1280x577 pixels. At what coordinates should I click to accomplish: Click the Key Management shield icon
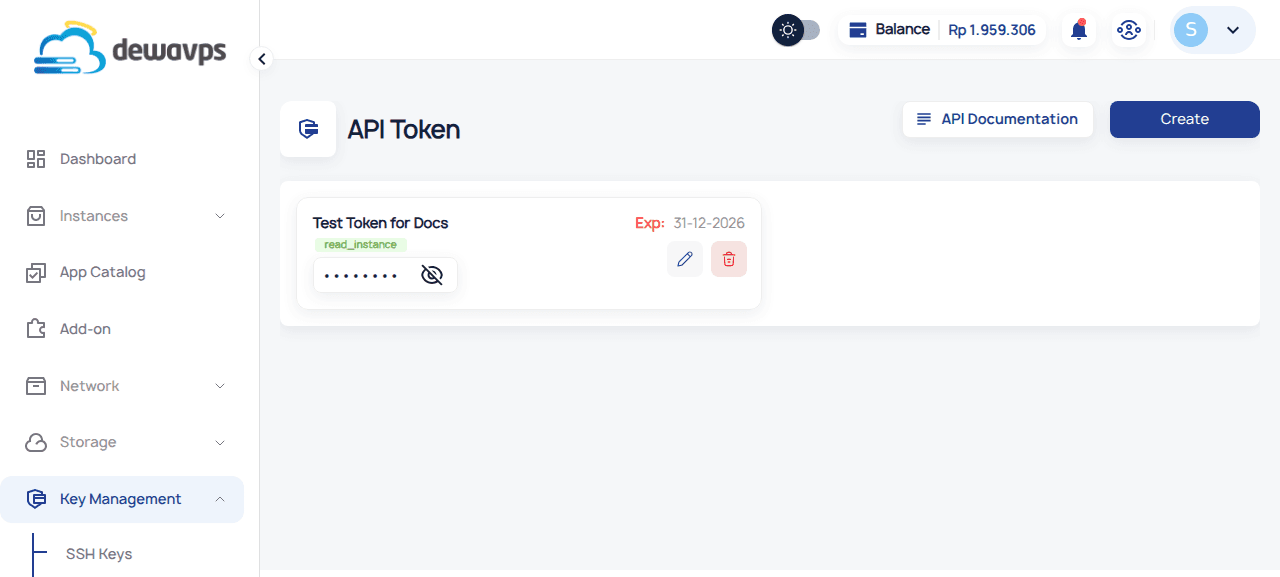click(36, 498)
